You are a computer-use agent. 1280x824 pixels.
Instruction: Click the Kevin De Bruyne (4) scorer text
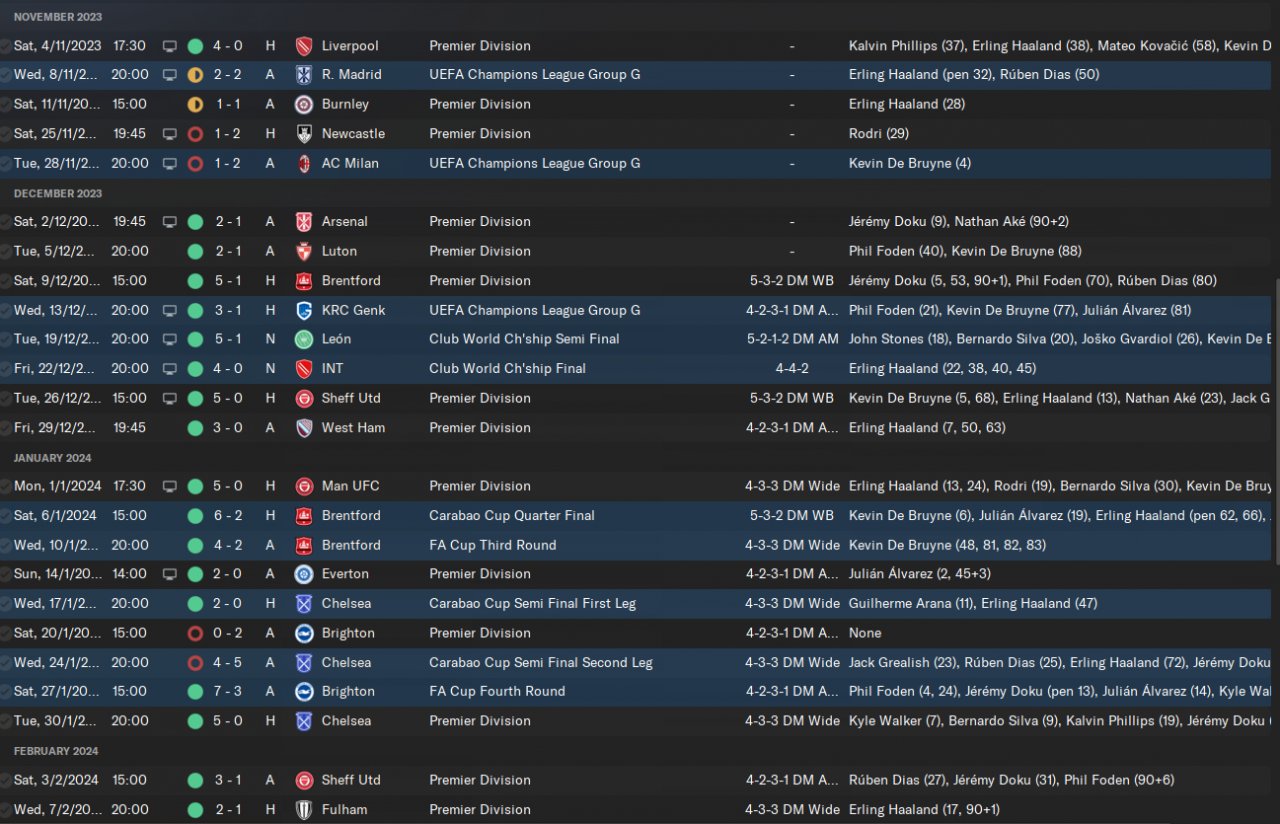[910, 163]
